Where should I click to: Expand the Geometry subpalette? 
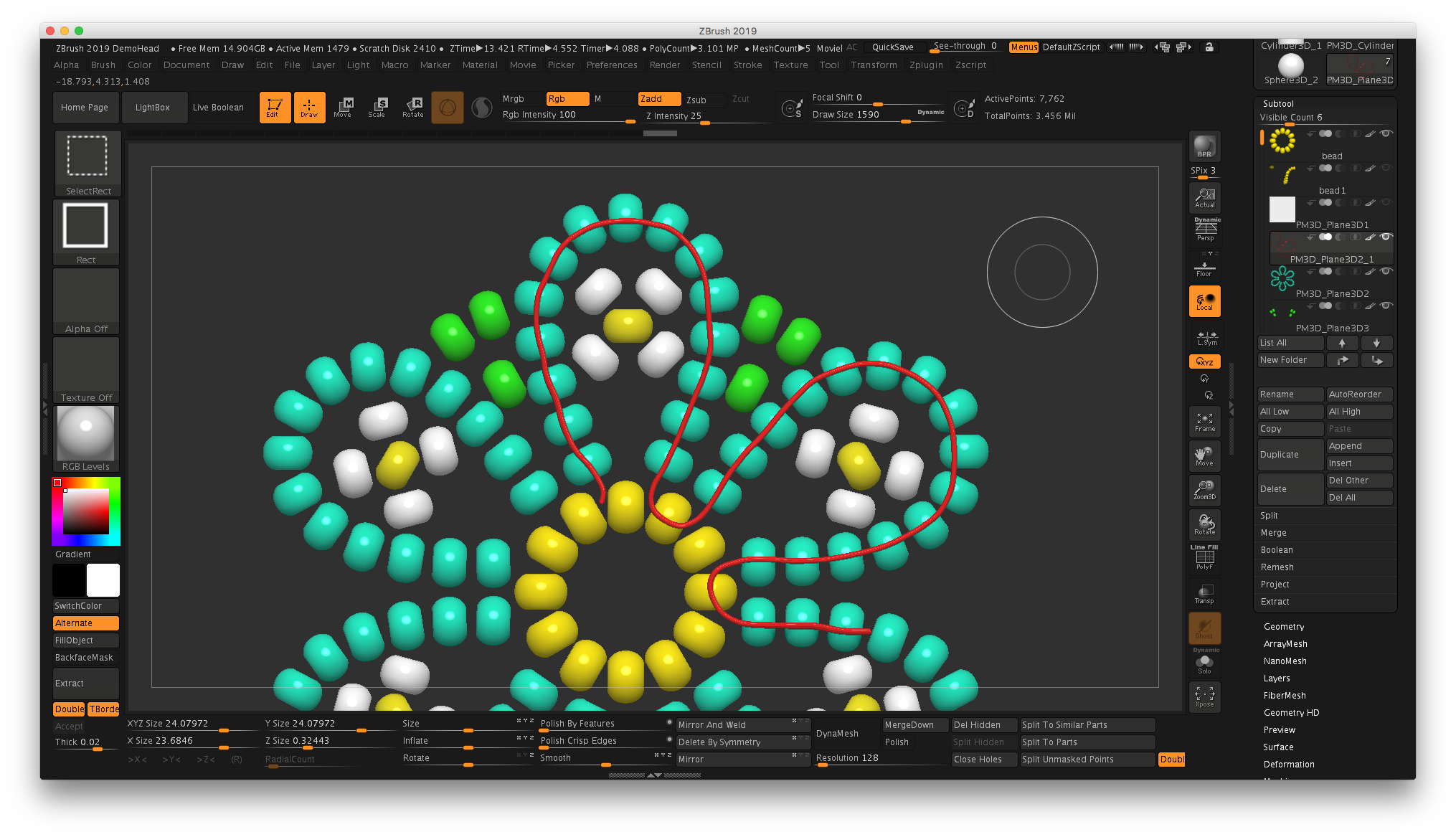click(1284, 627)
